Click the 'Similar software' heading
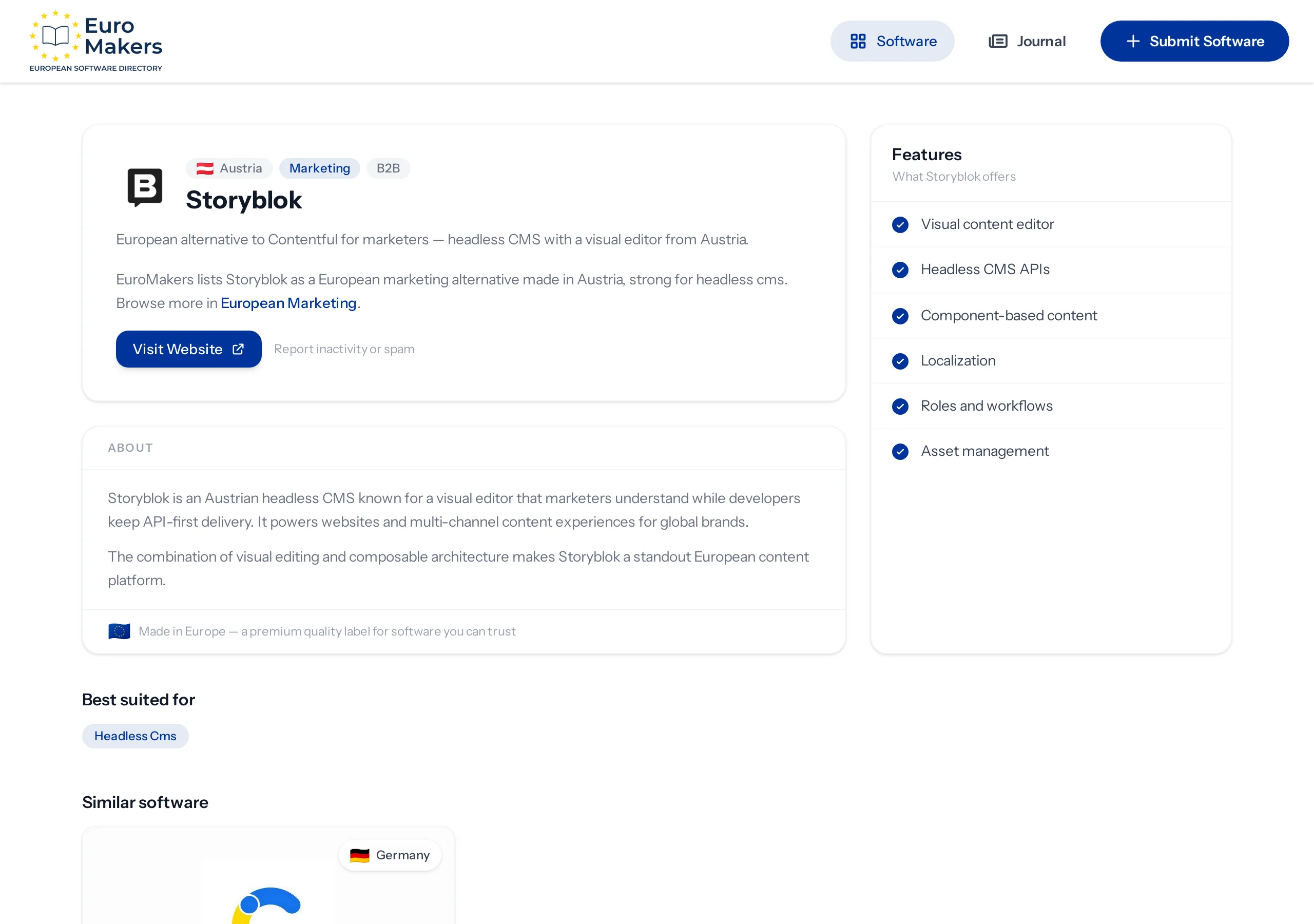The width and height of the screenshot is (1314, 924). [145, 803]
